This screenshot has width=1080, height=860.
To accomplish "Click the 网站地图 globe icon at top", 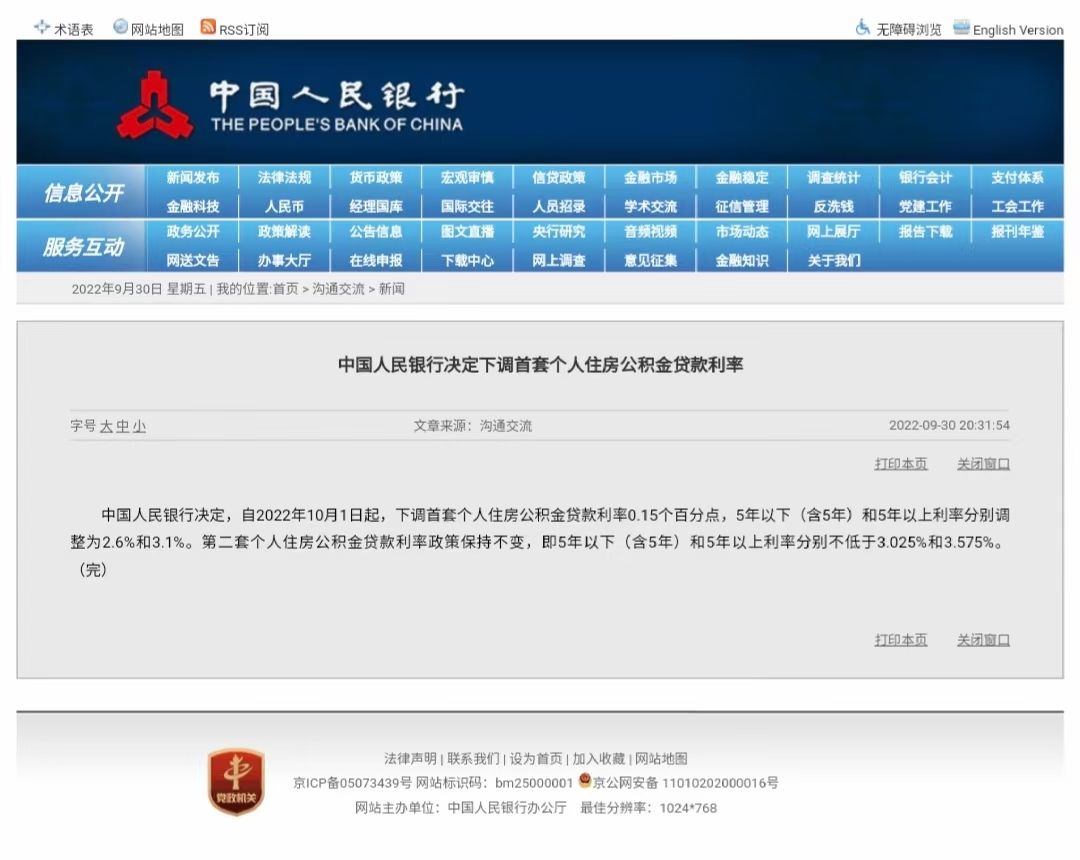I will pyautogui.click(x=121, y=27).
